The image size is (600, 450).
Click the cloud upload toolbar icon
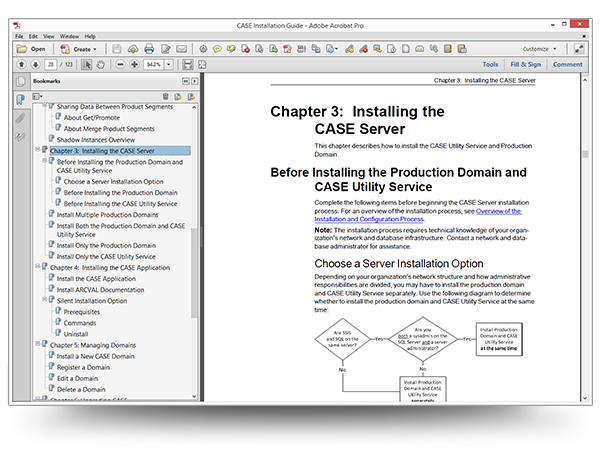click(x=133, y=49)
